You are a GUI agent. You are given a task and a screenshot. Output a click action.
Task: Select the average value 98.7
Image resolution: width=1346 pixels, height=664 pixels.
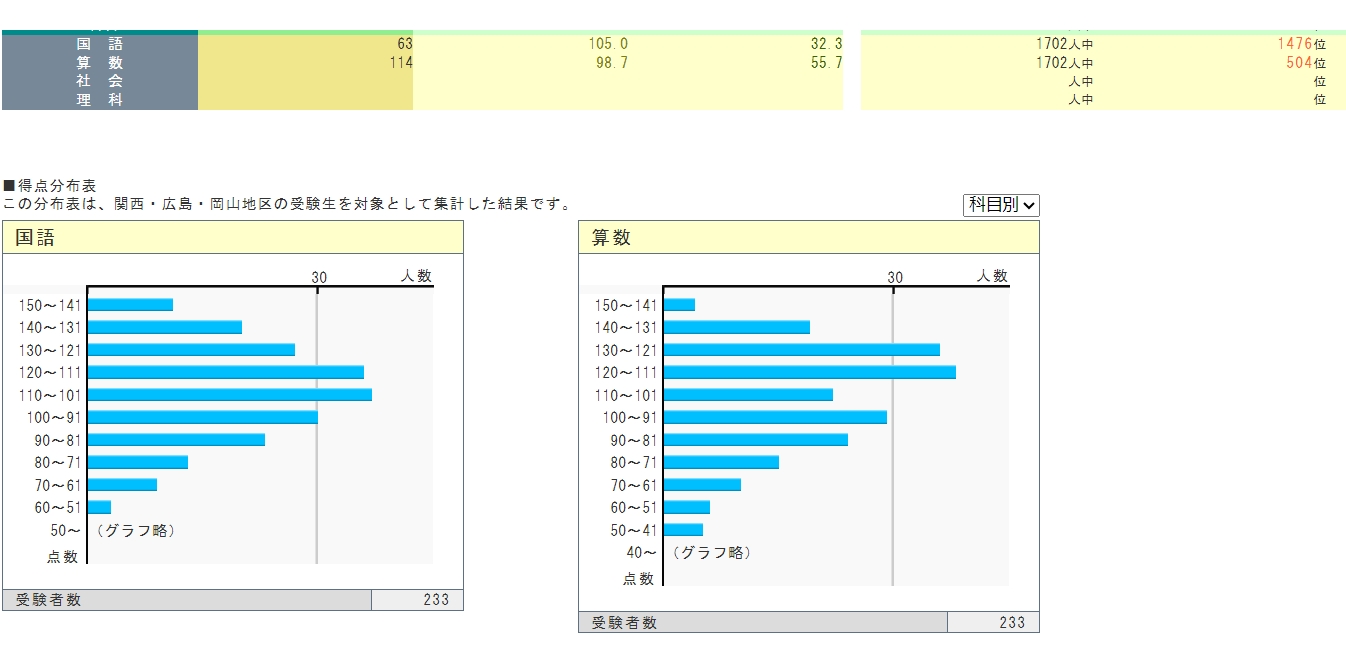coord(611,63)
